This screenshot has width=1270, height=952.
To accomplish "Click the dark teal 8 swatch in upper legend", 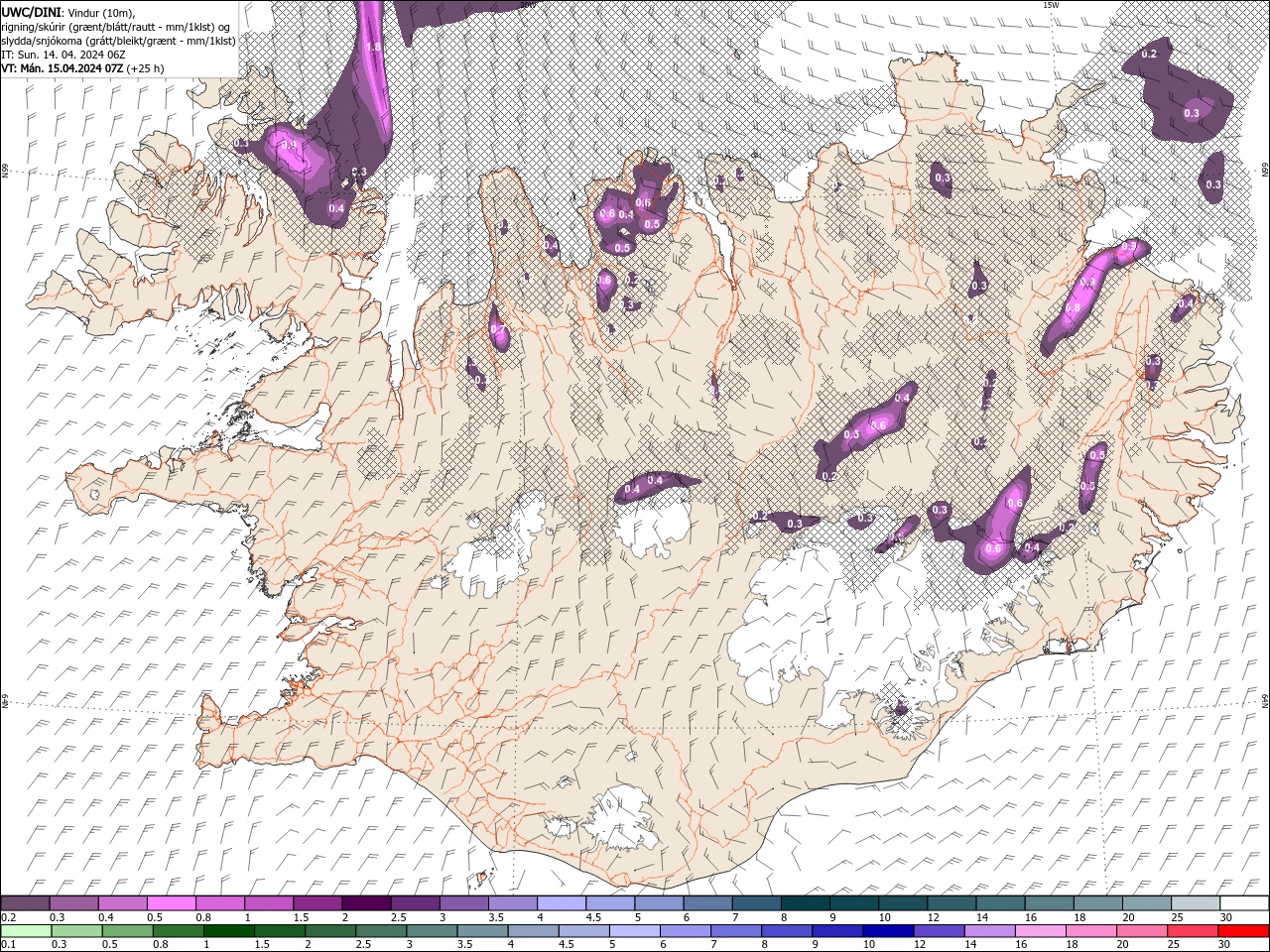I will point(805,903).
